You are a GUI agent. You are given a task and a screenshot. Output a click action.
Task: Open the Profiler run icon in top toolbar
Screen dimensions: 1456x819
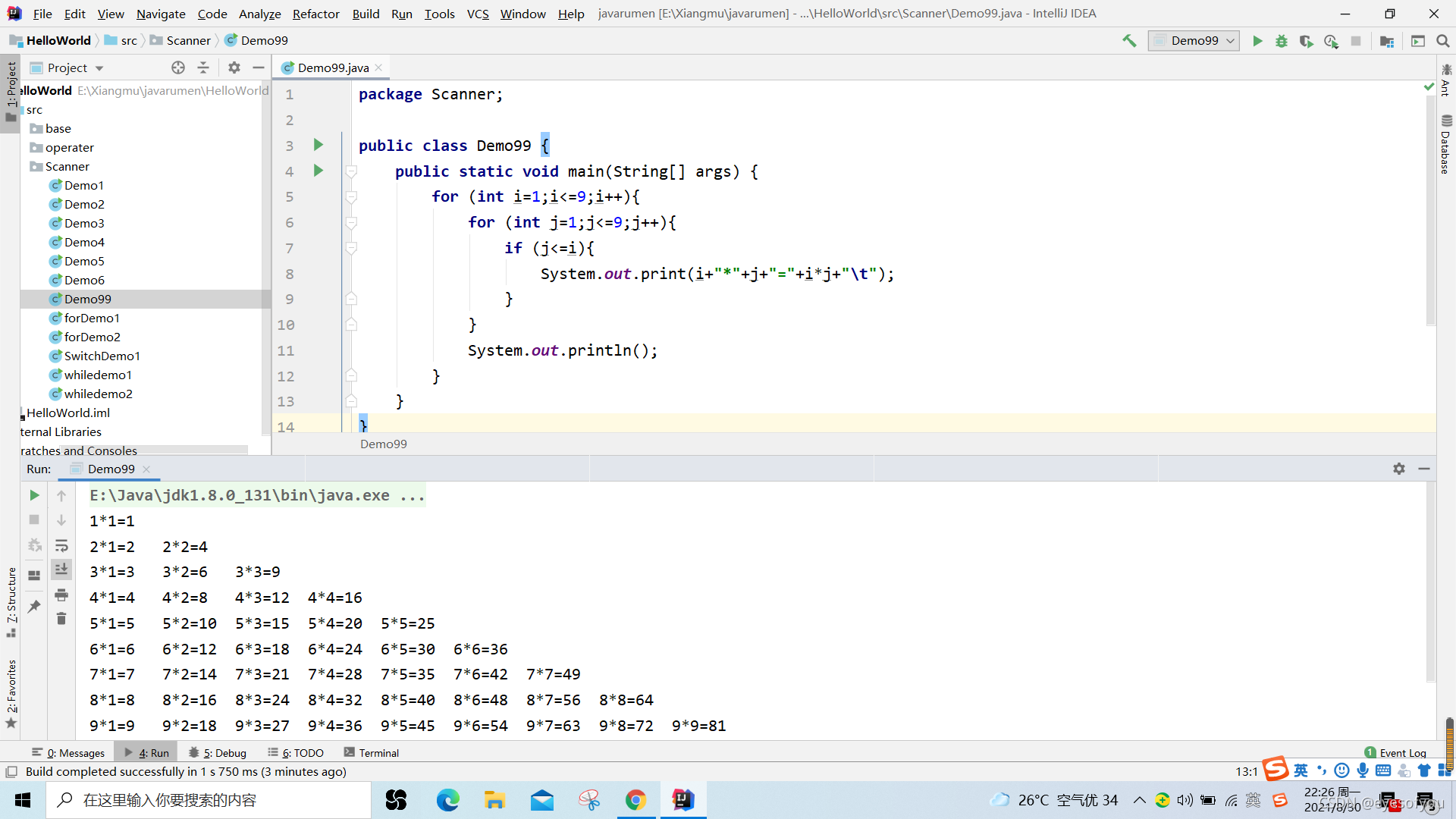1331,41
